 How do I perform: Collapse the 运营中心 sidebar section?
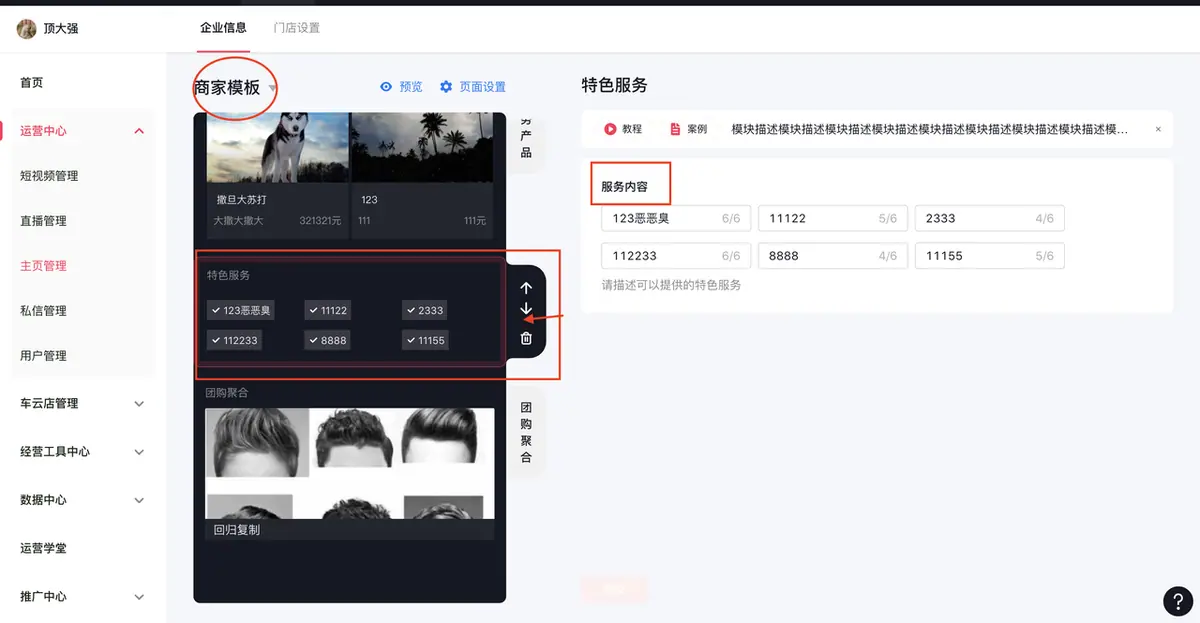[x=139, y=131]
